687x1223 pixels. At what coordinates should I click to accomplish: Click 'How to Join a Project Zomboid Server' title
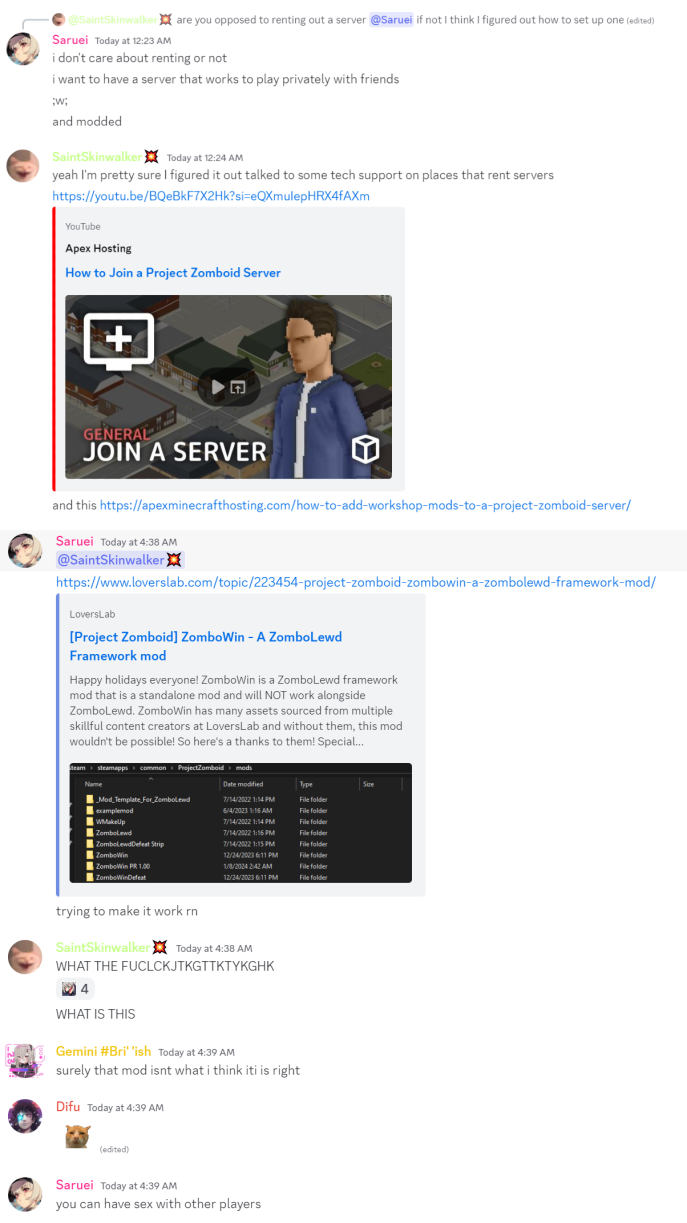(173, 272)
